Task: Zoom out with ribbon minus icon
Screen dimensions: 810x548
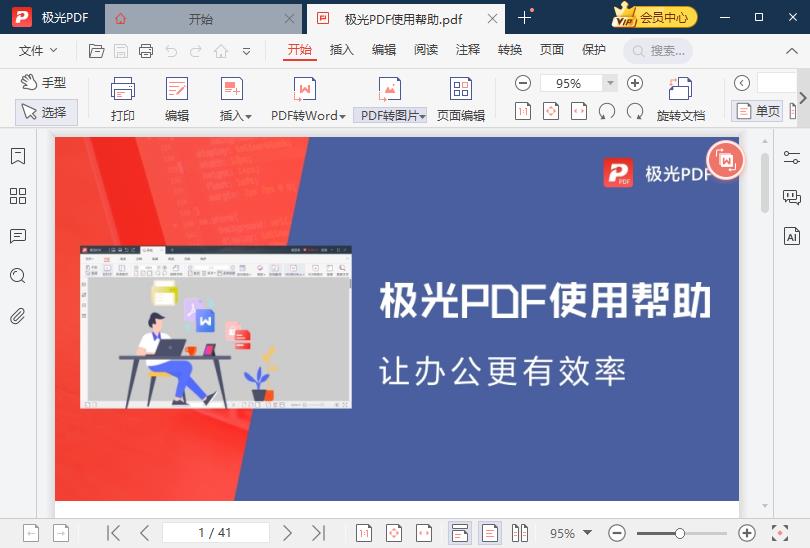Action: [523, 83]
